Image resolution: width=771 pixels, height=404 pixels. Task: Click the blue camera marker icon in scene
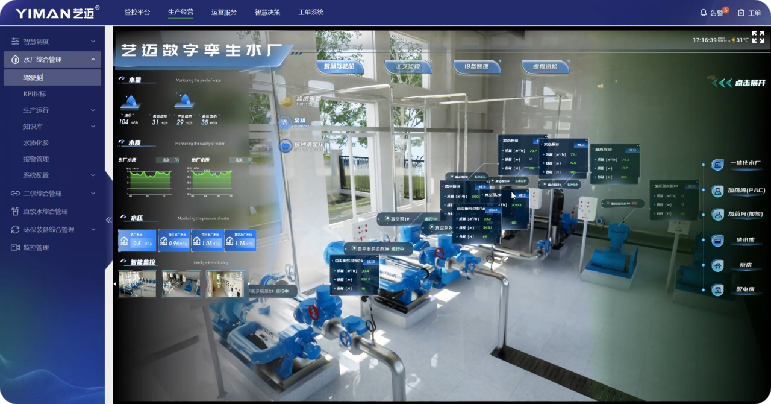coord(286,145)
